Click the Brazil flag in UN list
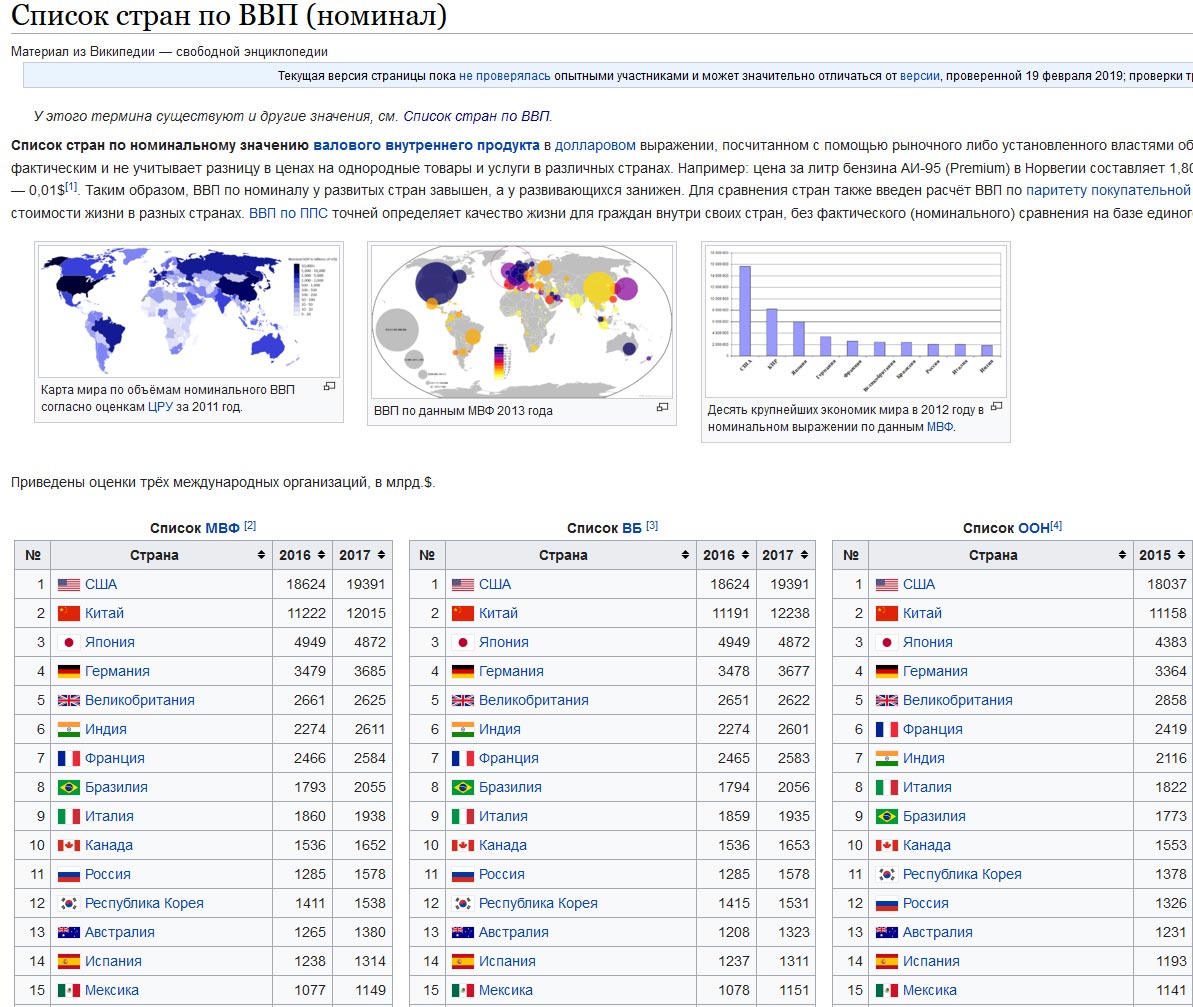Screen dimensions: 1193x1007 tap(886, 816)
